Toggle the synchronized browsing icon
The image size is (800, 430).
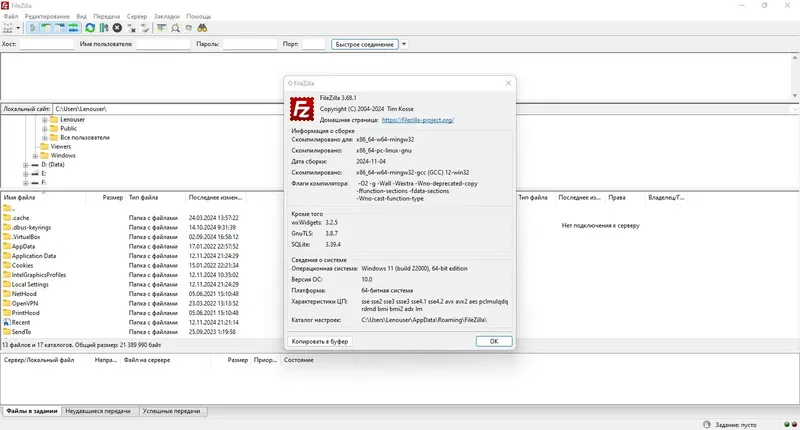189,28
